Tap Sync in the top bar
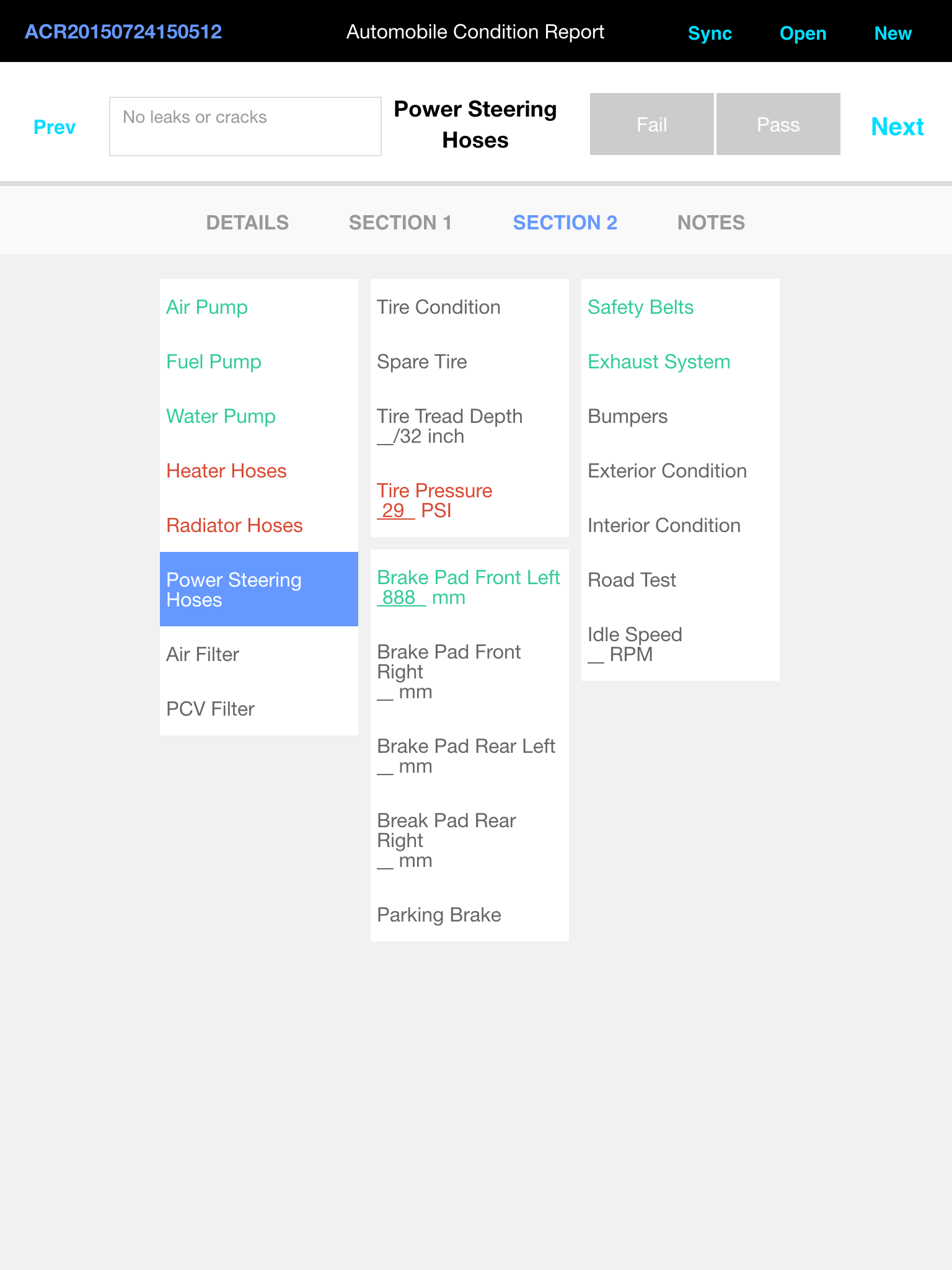The height and width of the screenshot is (1270, 952). coord(710,33)
